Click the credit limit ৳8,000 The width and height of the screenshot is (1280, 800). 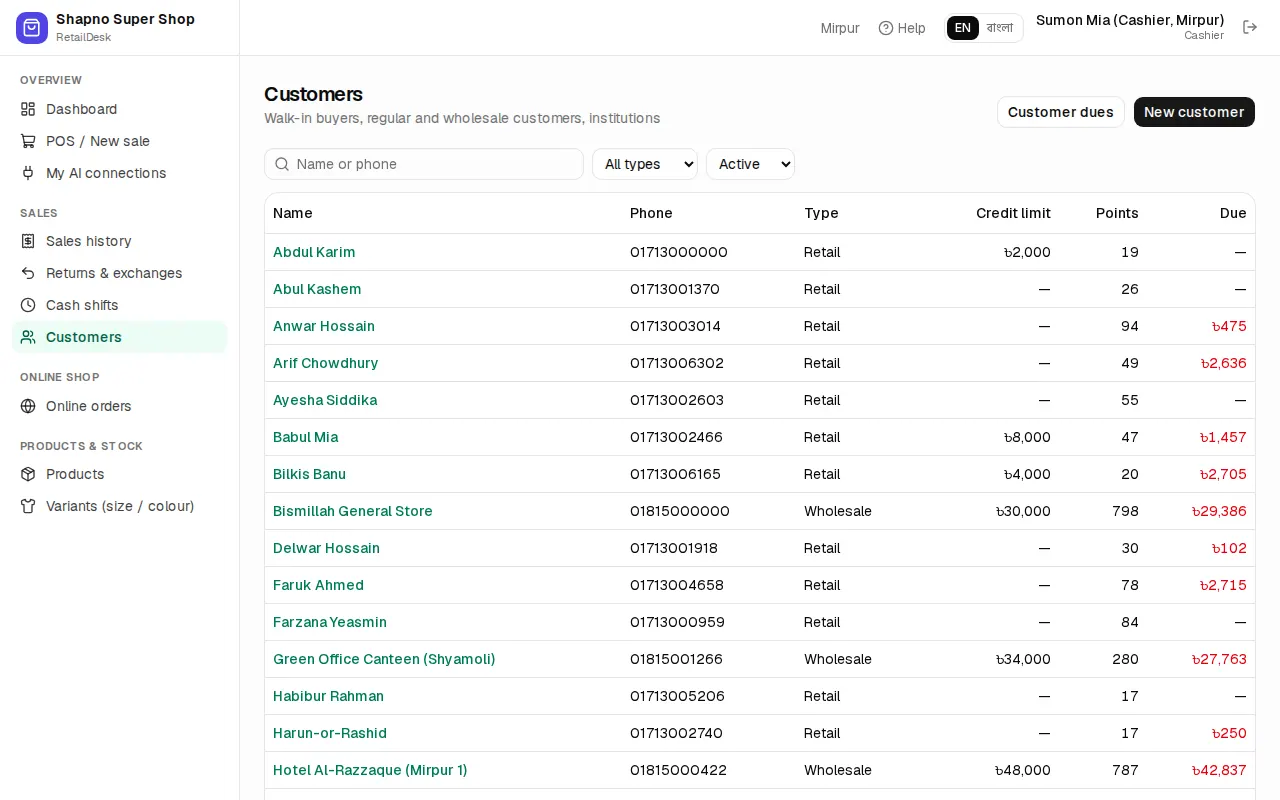tap(1027, 437)
